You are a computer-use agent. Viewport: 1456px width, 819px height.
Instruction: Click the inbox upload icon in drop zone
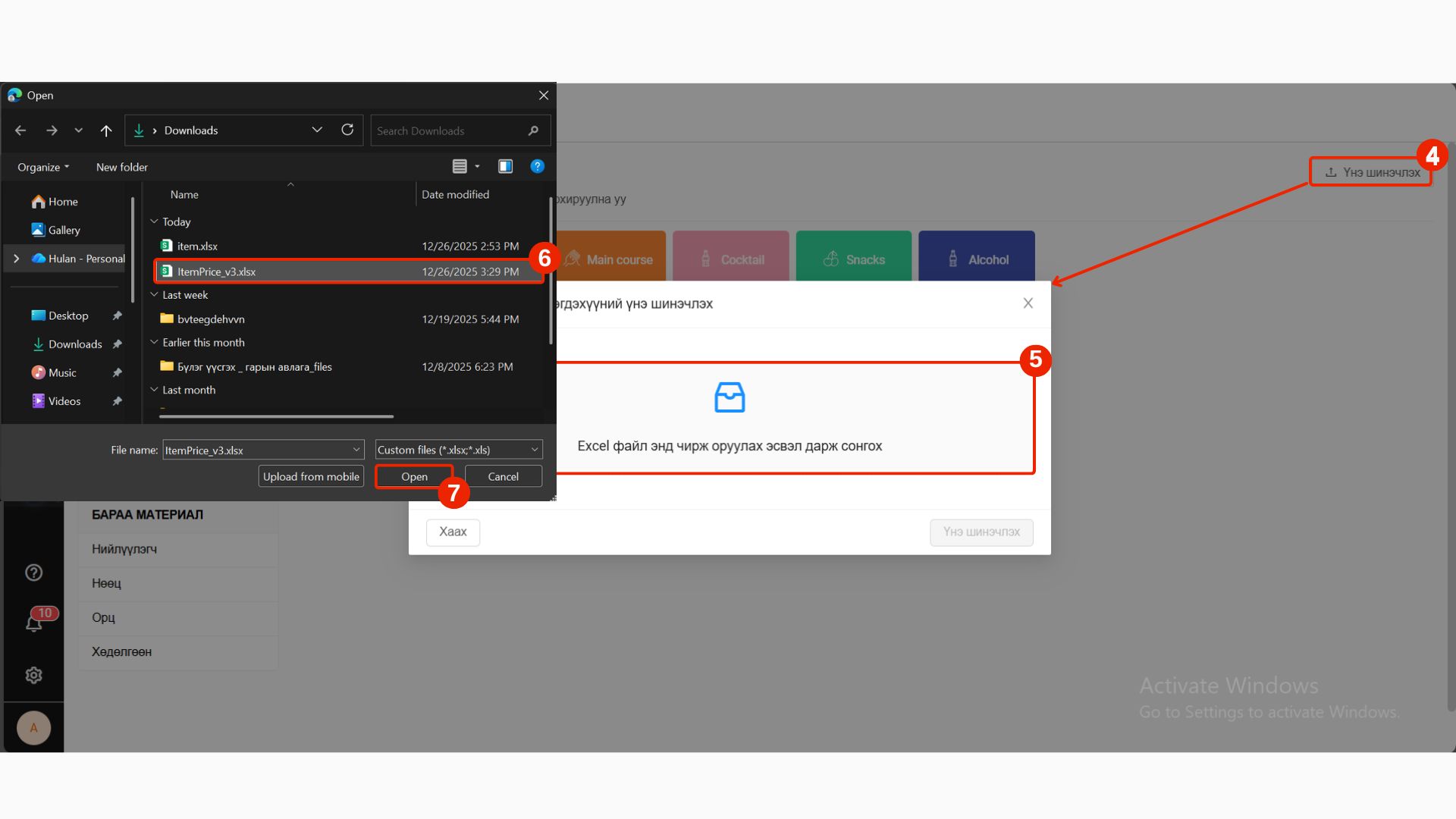tap(730, 397)
